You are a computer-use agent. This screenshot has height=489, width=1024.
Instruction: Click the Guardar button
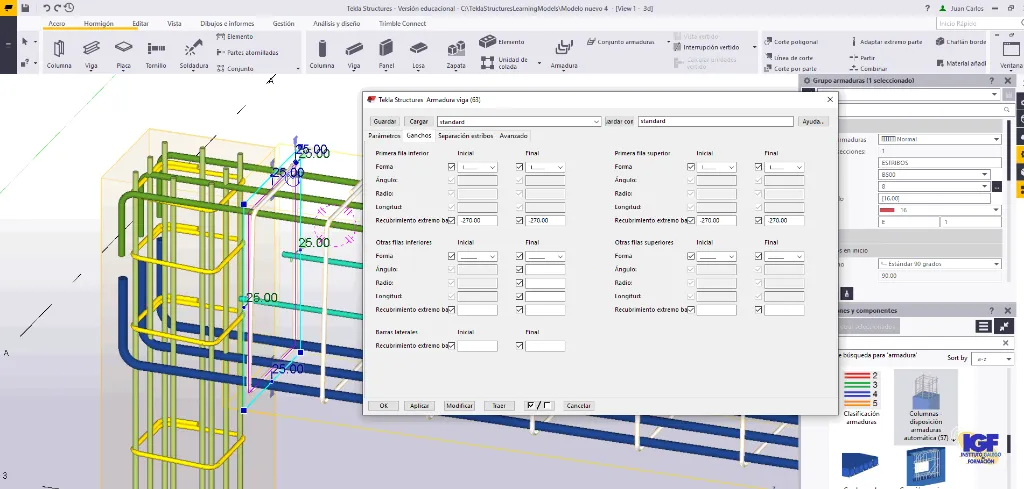click(x=385, y=121)
